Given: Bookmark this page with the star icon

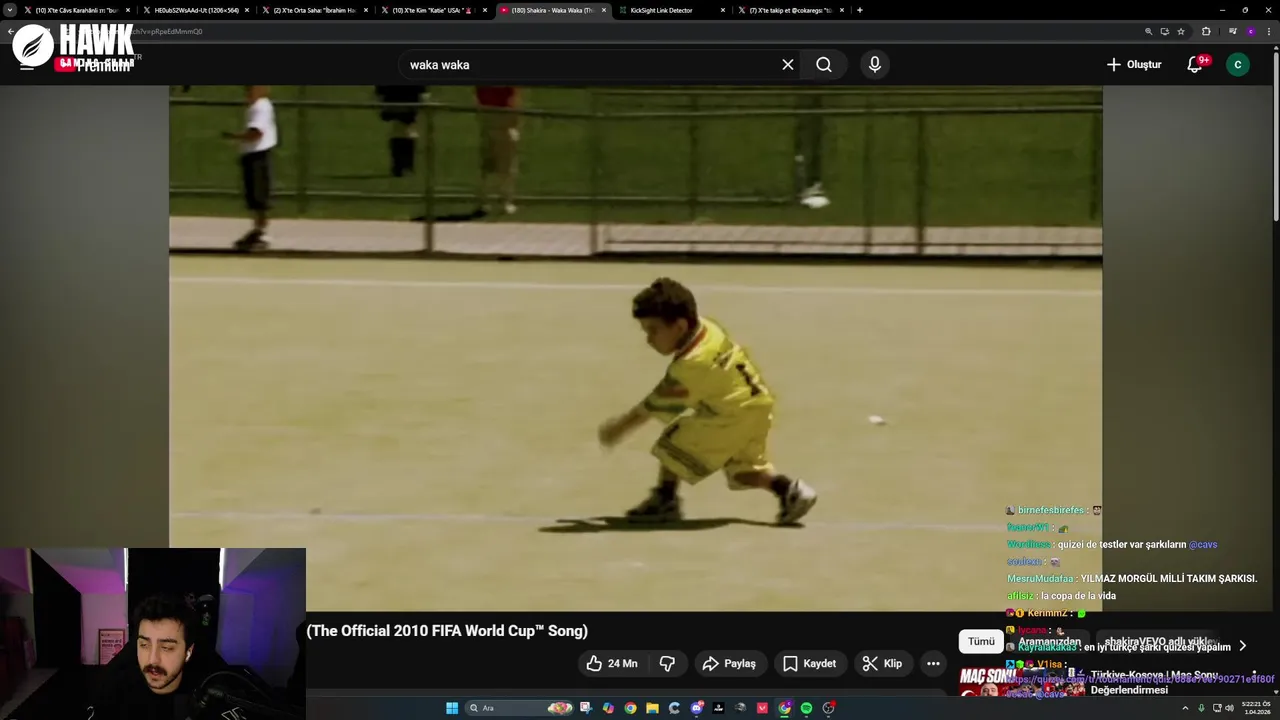Looking at the screenshot, I should (x=1181, y=31).
